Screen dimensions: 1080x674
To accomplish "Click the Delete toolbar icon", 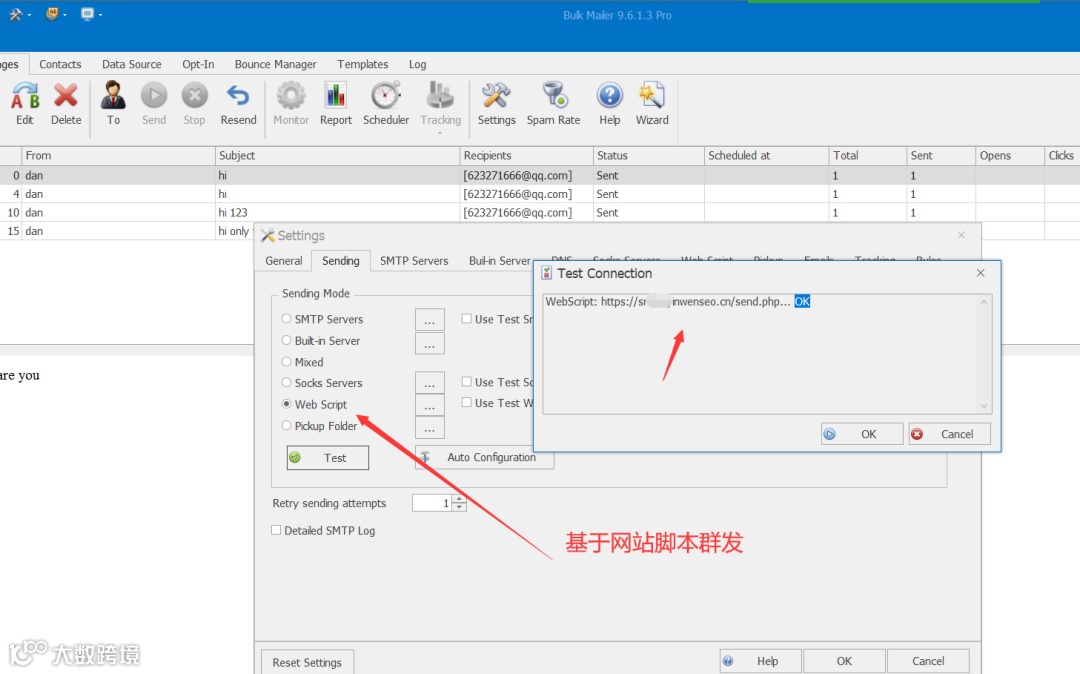I will pyautogui.click(x=66, y=103).
